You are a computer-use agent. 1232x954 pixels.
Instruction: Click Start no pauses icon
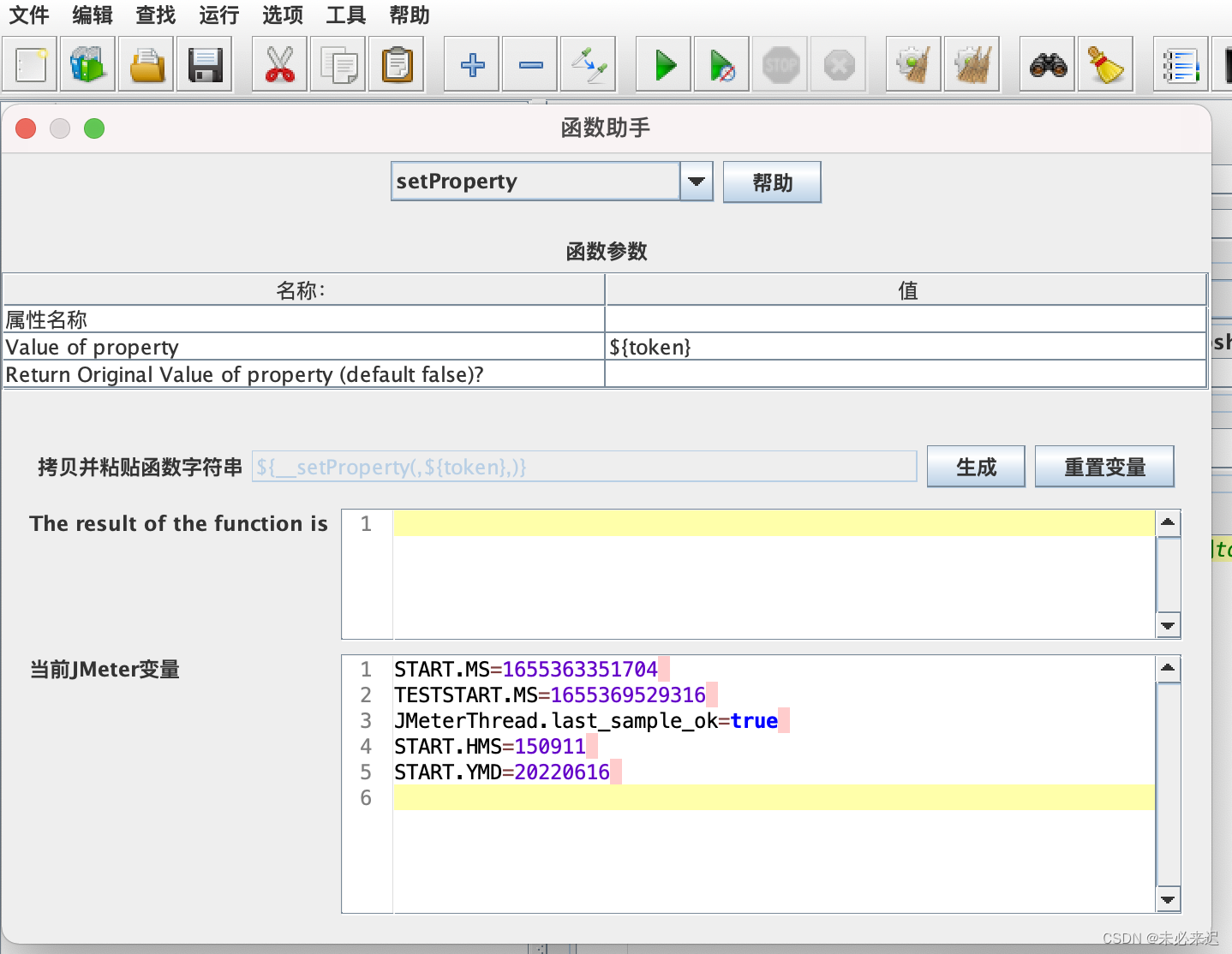(x=721, y=64)
